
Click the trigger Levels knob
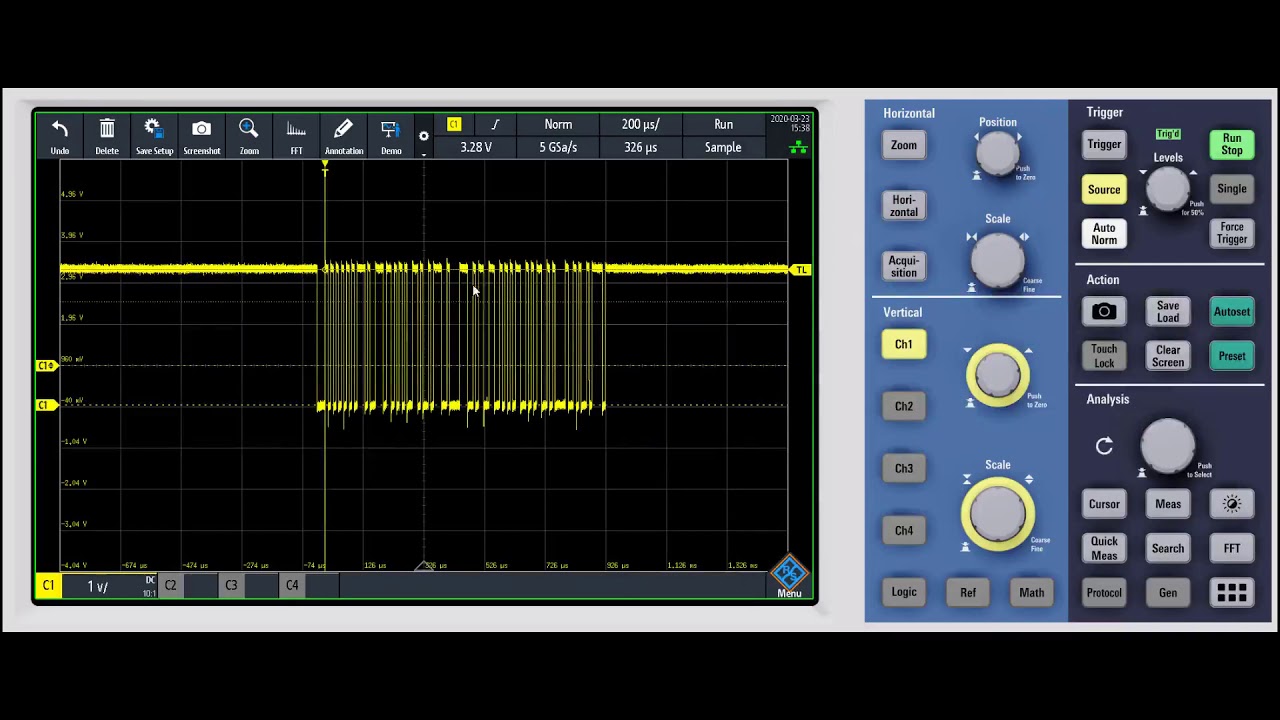[1167, 188]
